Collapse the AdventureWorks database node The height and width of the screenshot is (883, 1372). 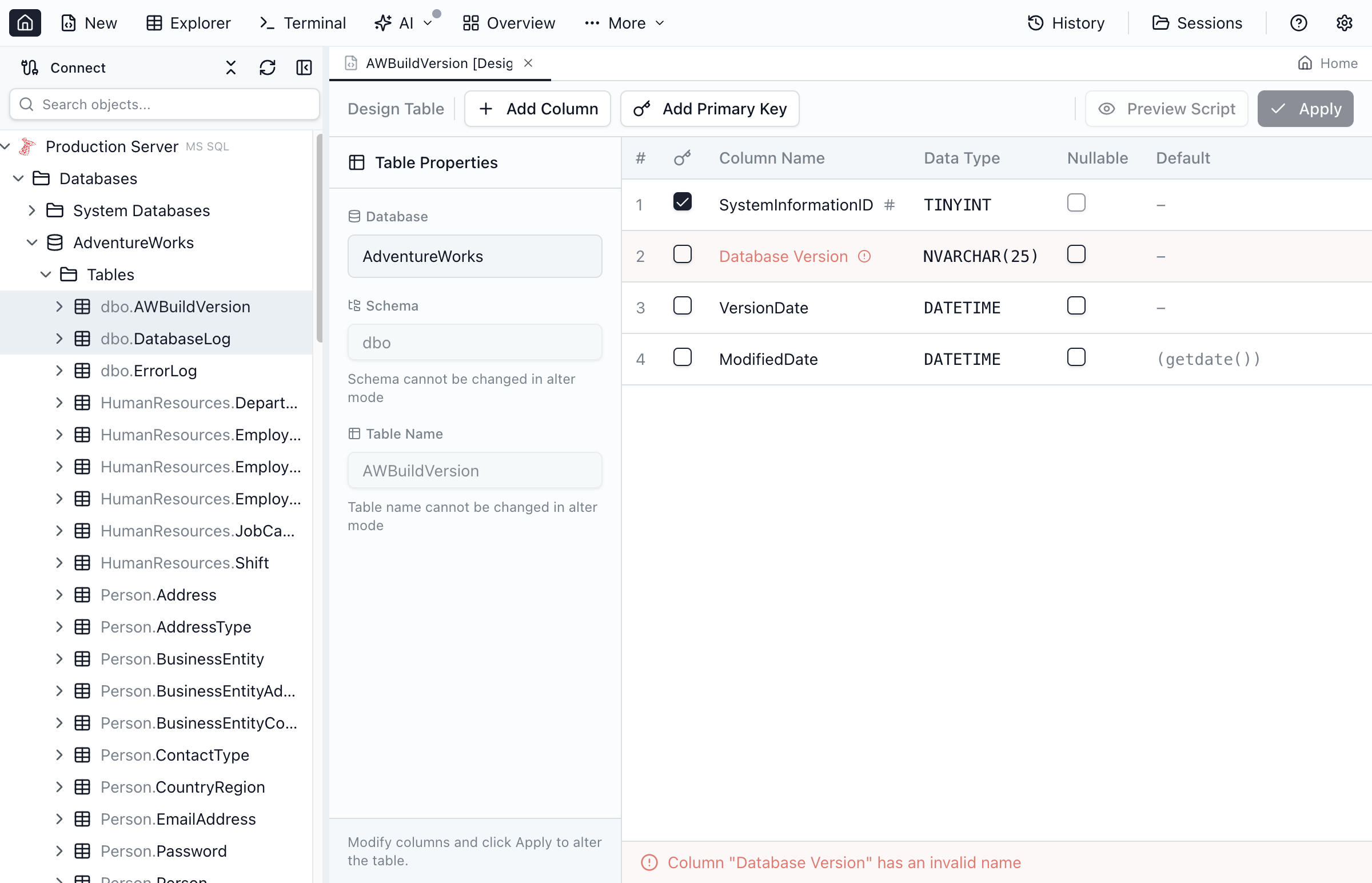[x=32, y=242]
